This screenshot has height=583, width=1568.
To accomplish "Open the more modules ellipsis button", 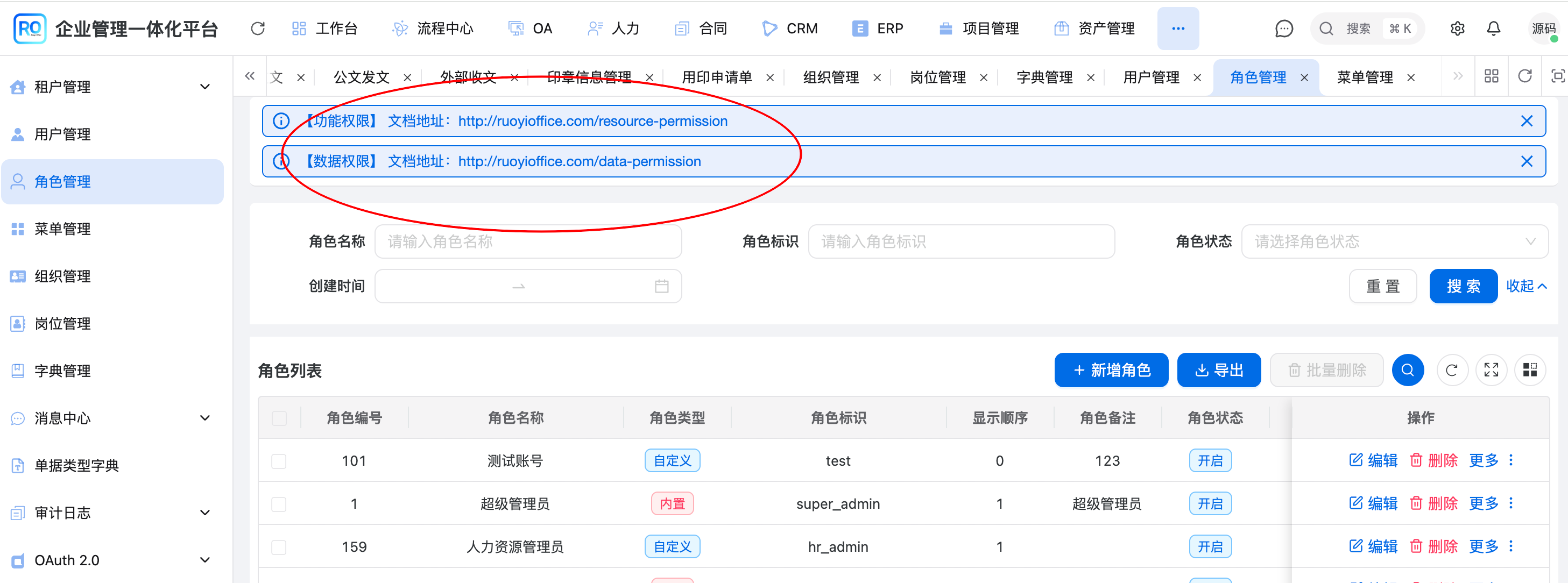I will click(x=1178, y=29).
